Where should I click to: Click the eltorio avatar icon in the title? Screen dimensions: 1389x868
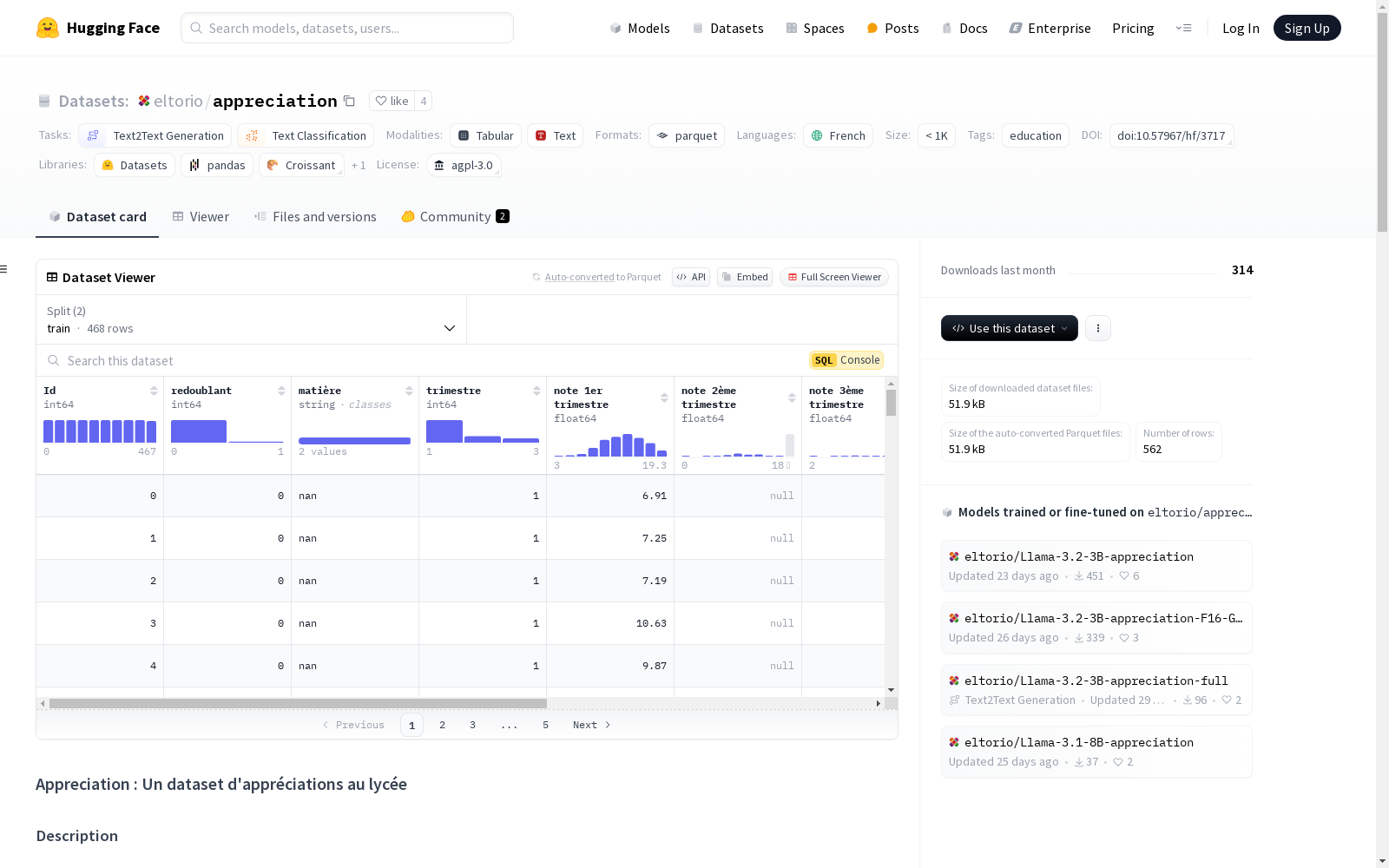[x=144, y=101]
